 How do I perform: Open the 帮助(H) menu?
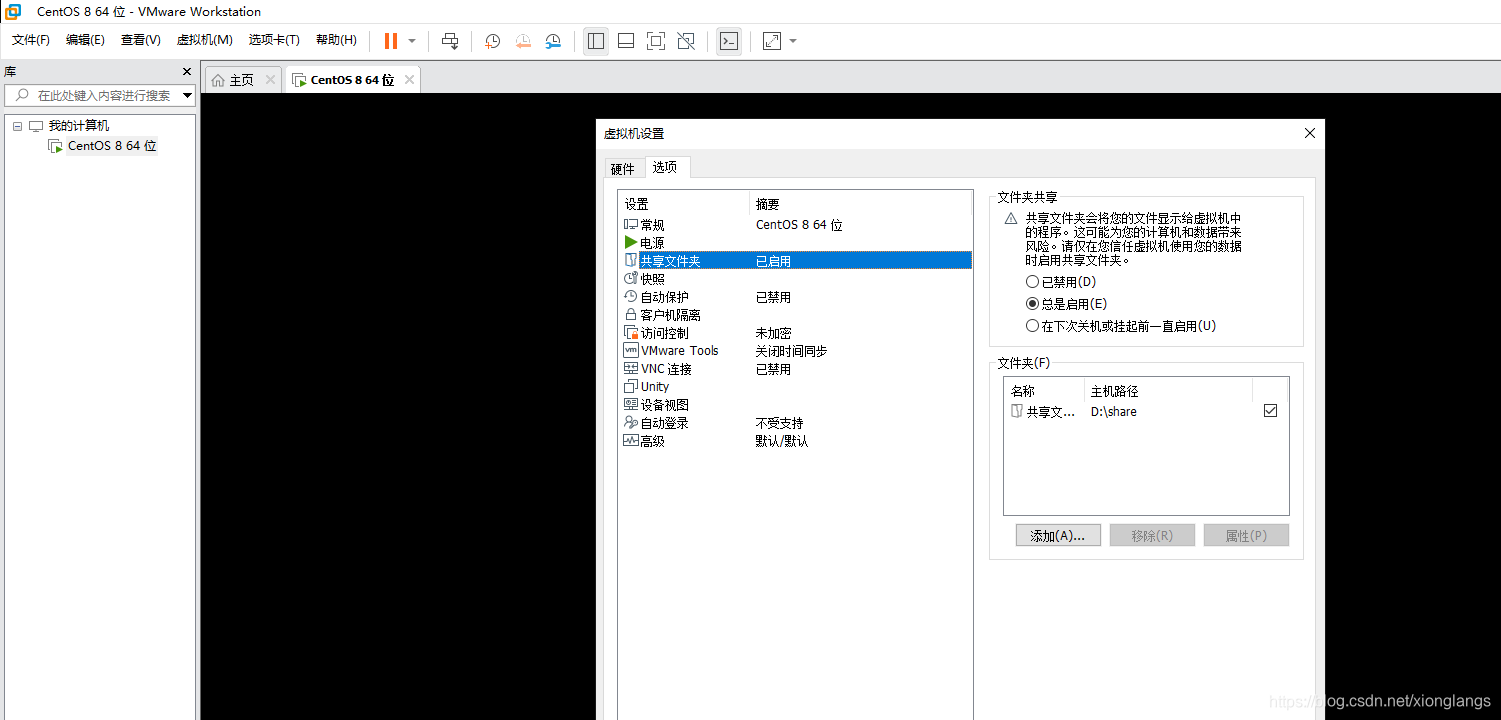(x=336, y=40)
